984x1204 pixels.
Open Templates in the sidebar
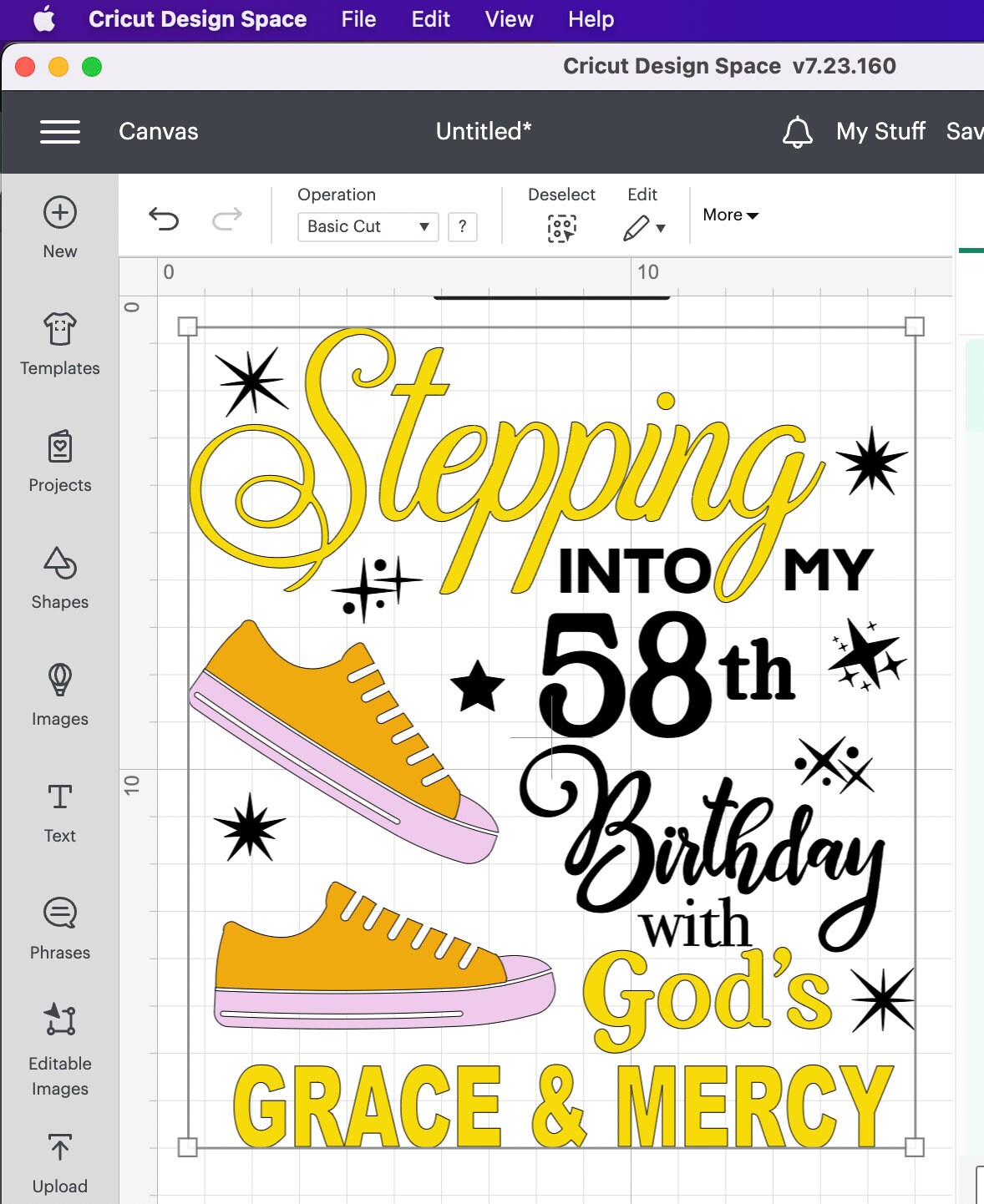60,344
